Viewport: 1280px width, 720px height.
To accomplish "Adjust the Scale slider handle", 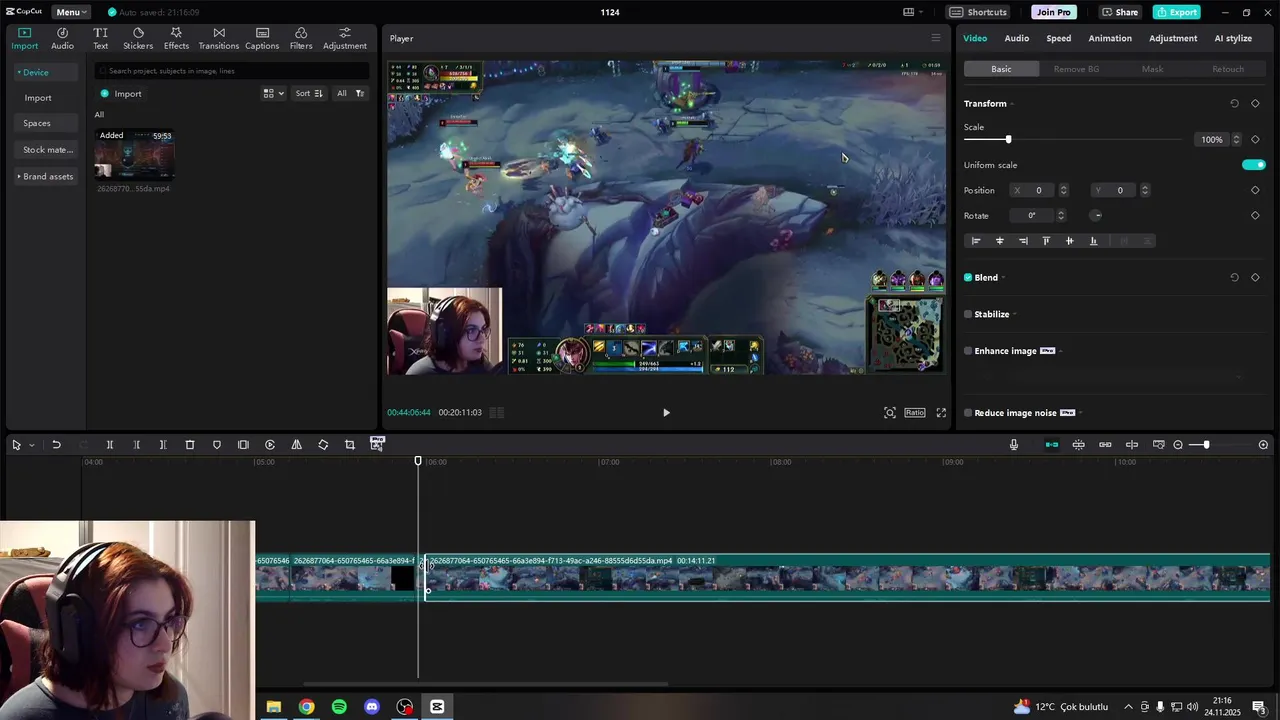I will [1008, 140].
